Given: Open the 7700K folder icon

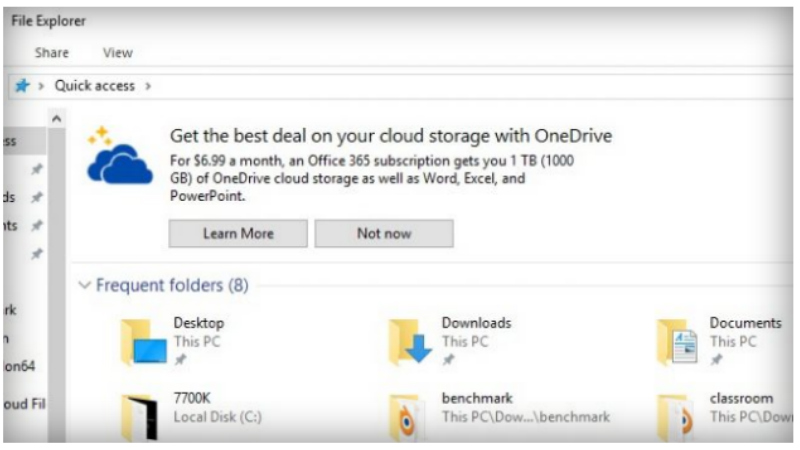Looking at the screenshot, I should click(x=141, y=415).
